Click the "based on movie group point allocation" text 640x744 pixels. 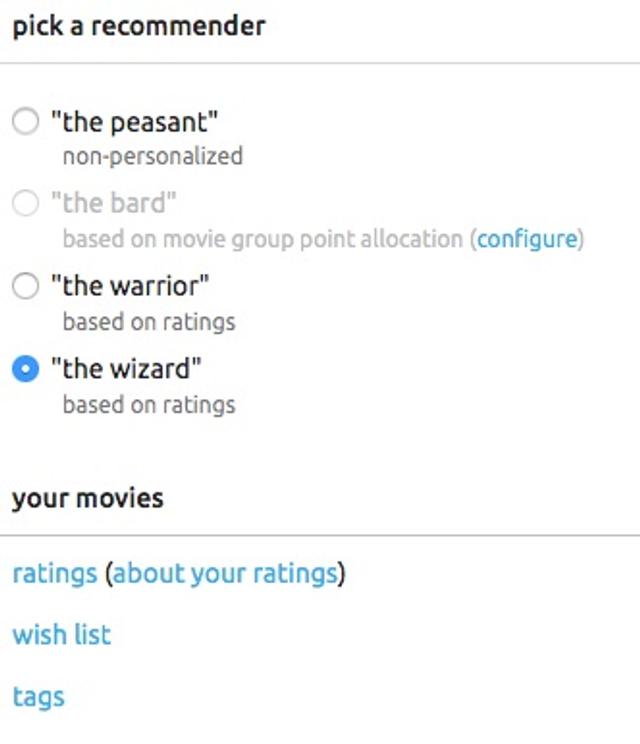(x=262, y=239)
